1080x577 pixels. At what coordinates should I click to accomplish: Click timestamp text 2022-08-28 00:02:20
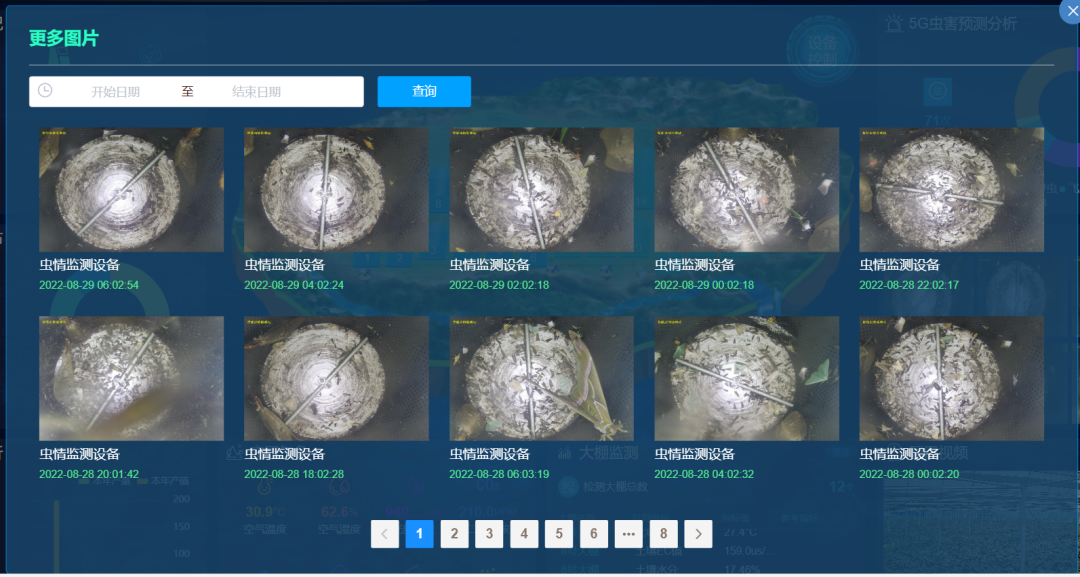coord(909,474)
